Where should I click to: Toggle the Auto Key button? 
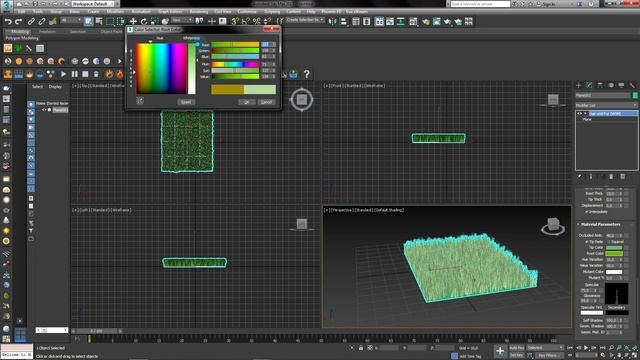[517, 348]
